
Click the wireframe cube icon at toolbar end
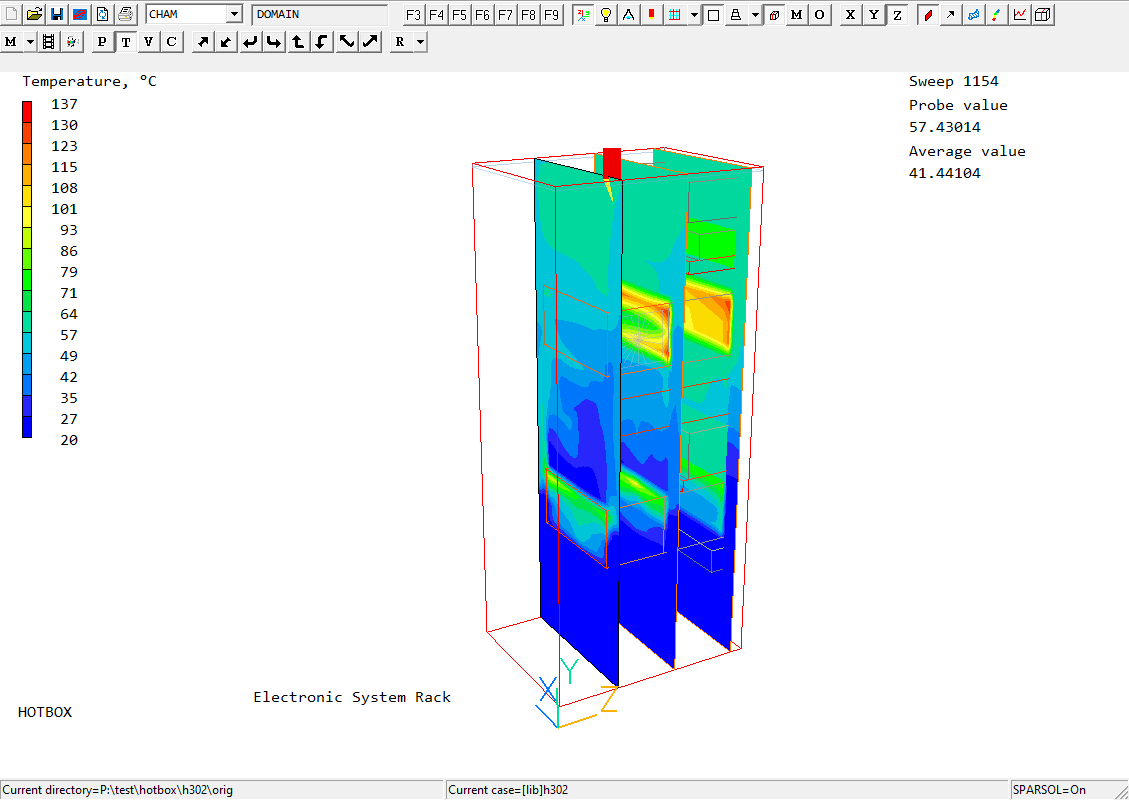tap(1043, 14)
